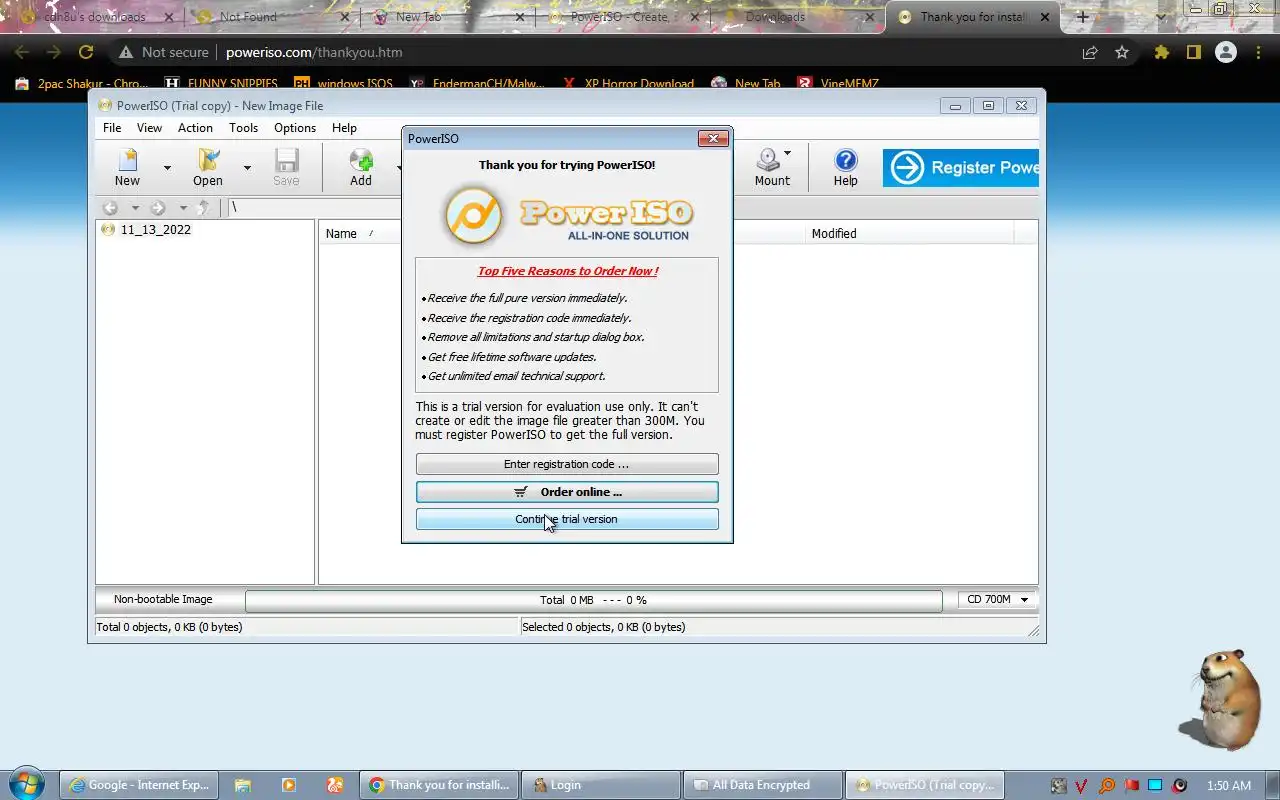
Task: Click the Windows Start orb
Action: 27,784
